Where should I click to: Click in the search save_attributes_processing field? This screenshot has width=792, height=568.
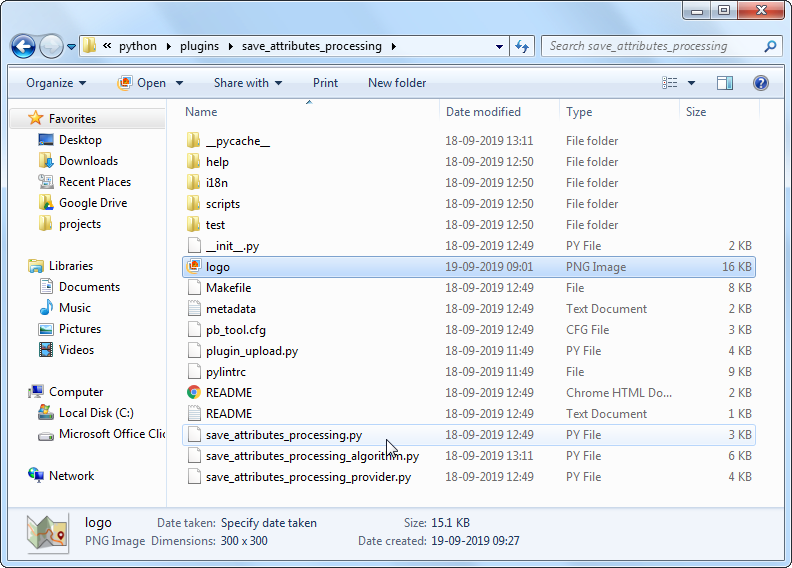650,46
